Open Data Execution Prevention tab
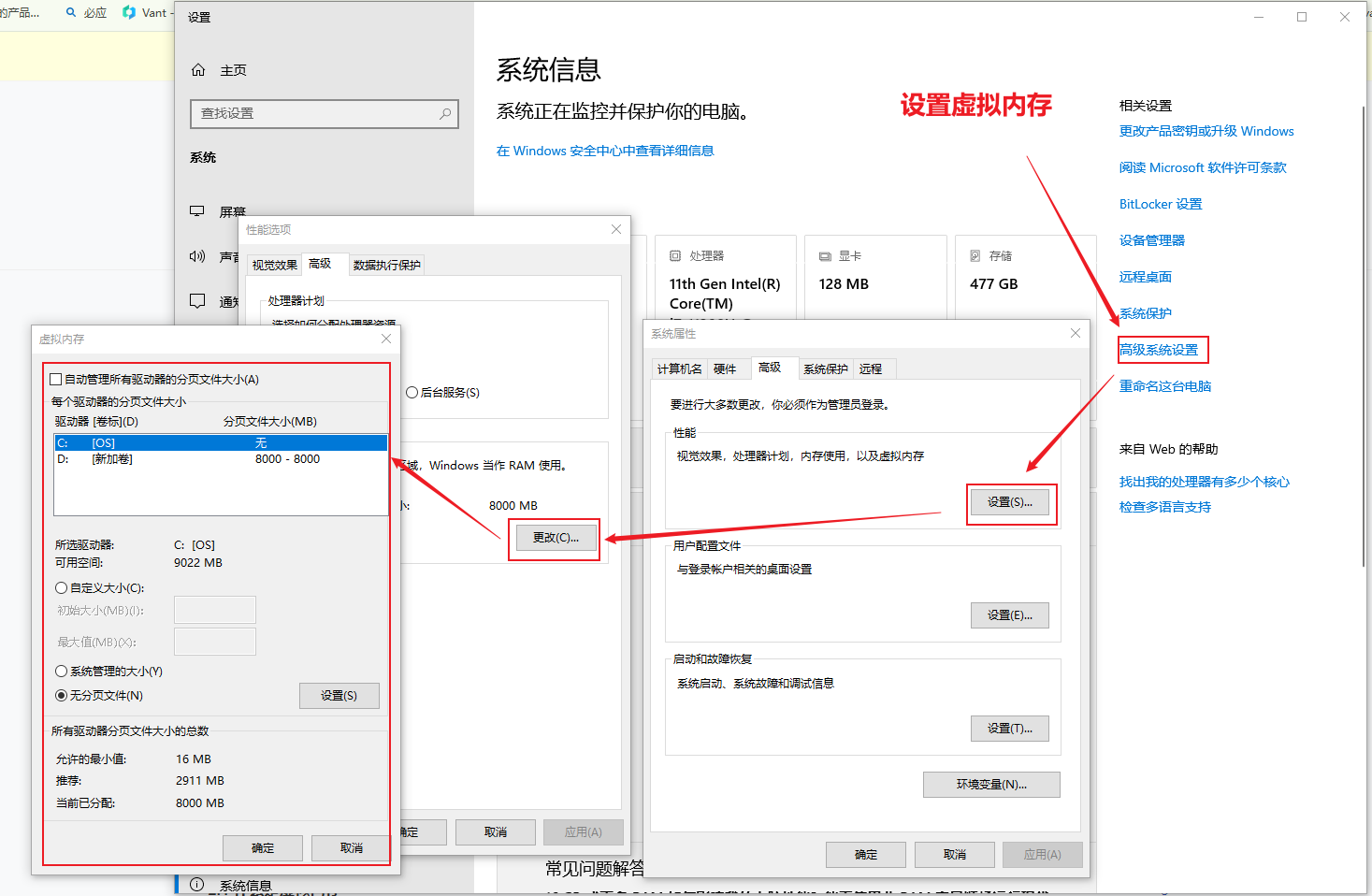 386,266
